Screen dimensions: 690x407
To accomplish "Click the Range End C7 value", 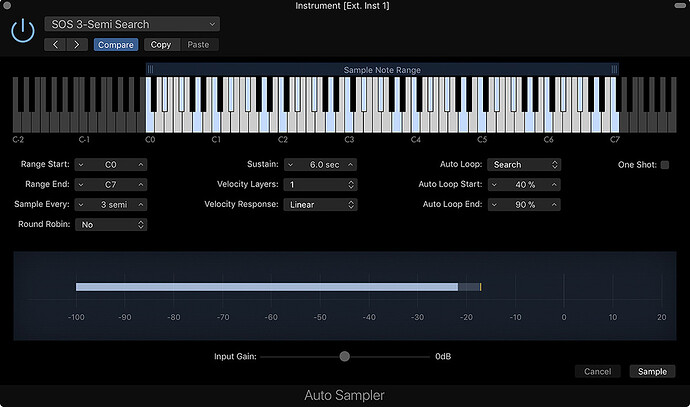I will pos(111,184).
